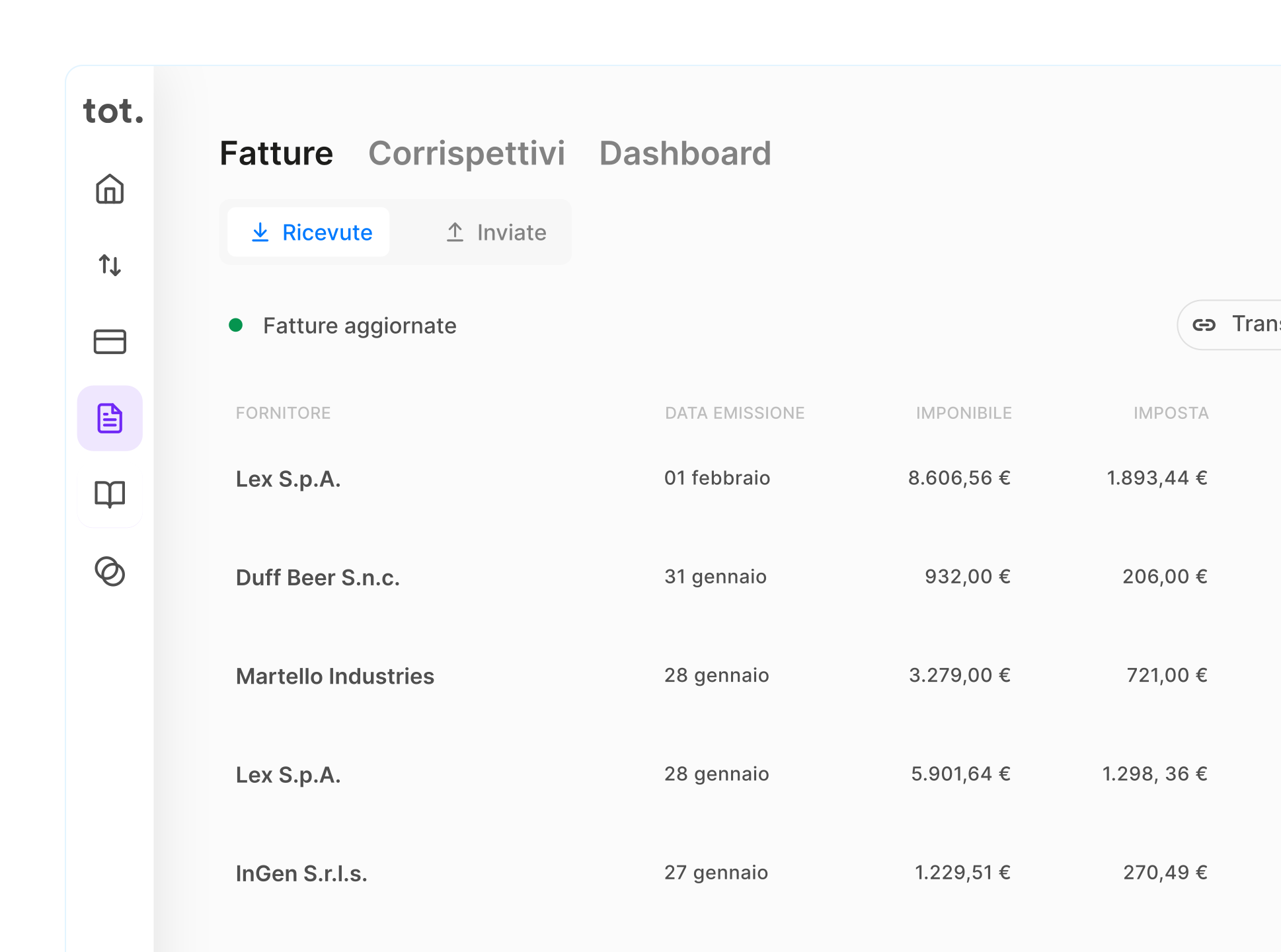The width and height of the screenshot is (1281, 952).
Task: Open the book sidebar icon
Action: click(110, 494)
